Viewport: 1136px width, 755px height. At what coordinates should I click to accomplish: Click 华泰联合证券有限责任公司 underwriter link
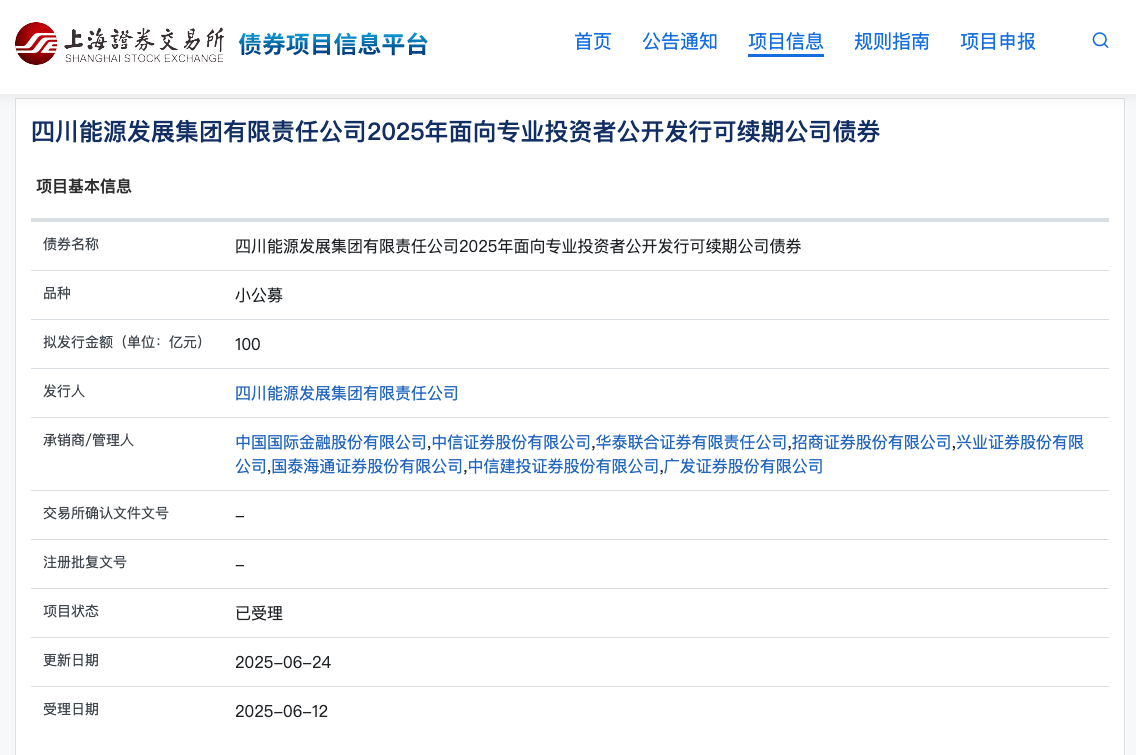(691, 442)
